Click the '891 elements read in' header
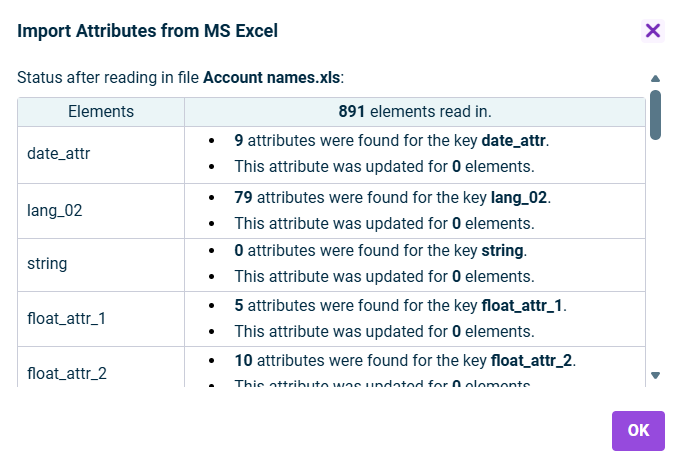681x468 pixels. pyautogui.click(x=414, y=112)
